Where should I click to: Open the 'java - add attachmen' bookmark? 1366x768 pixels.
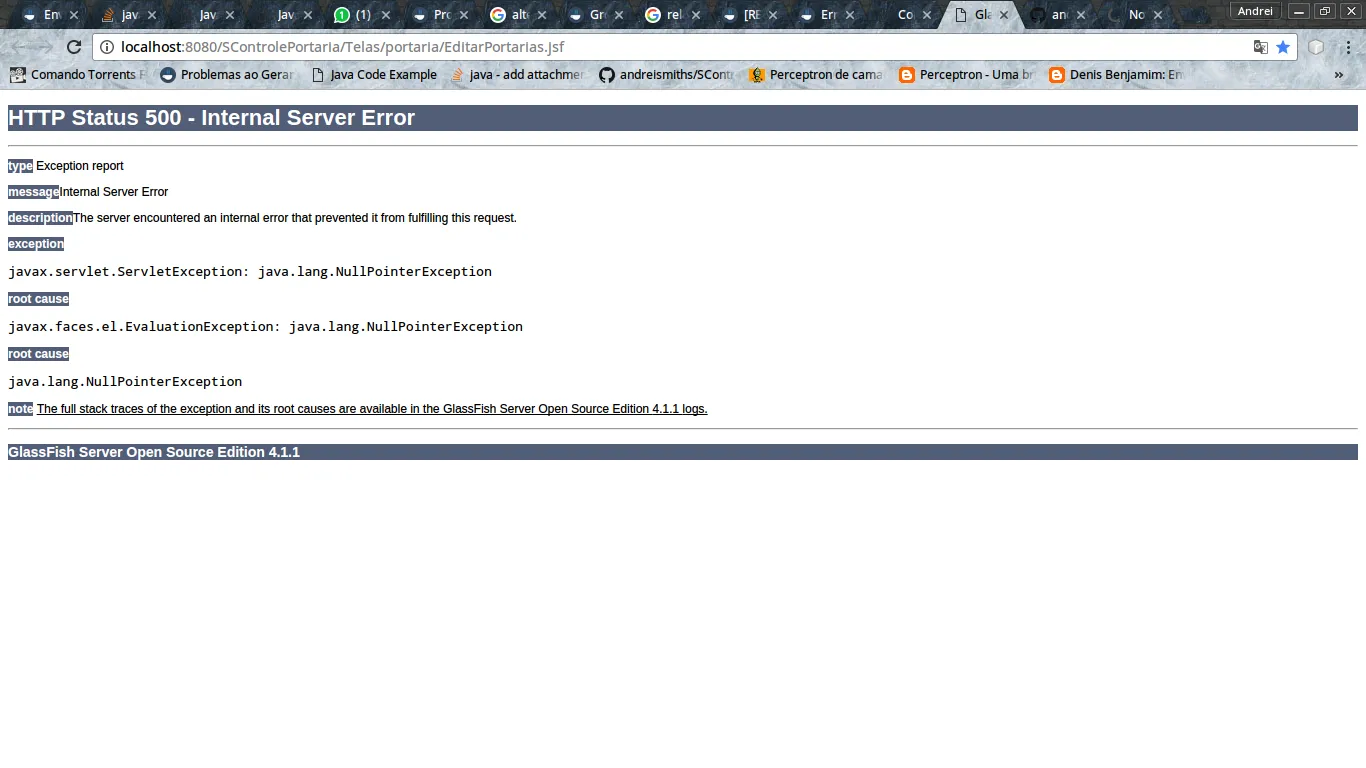pyautogui.click(x=518, y=75)
